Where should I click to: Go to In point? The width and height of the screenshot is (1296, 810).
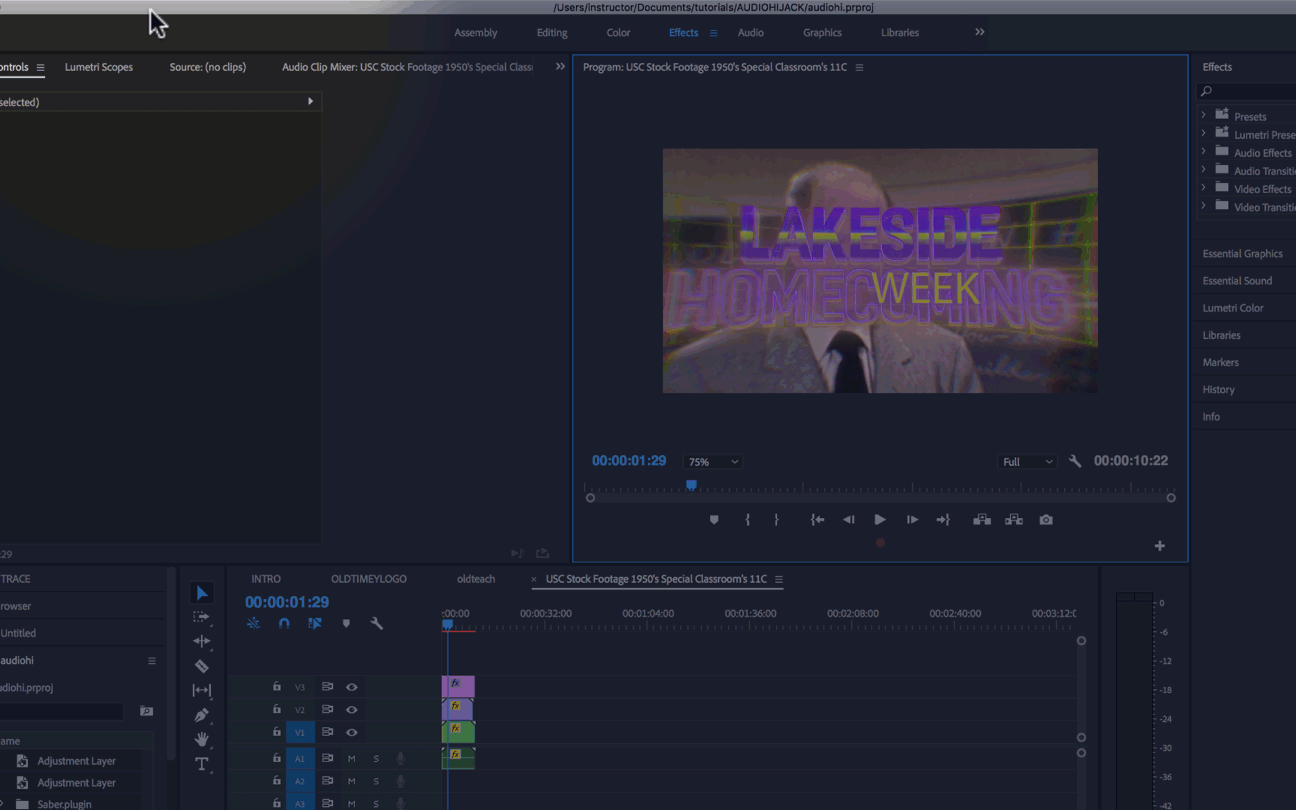tap(817, 520)
